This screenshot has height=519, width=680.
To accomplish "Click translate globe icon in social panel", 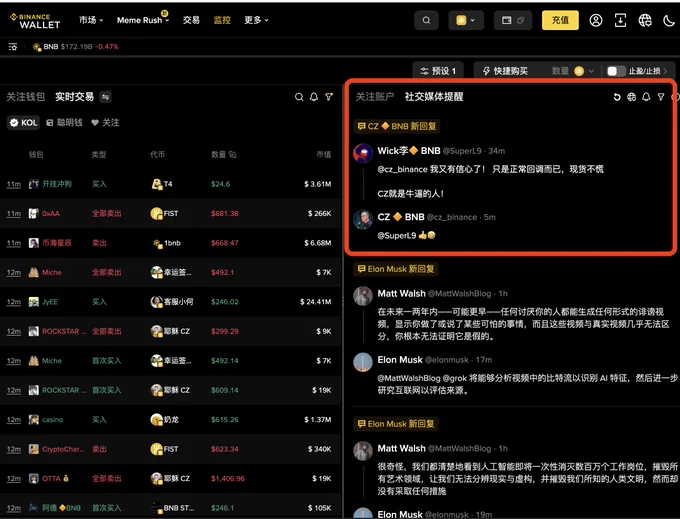I will click(x=631, y=97).
